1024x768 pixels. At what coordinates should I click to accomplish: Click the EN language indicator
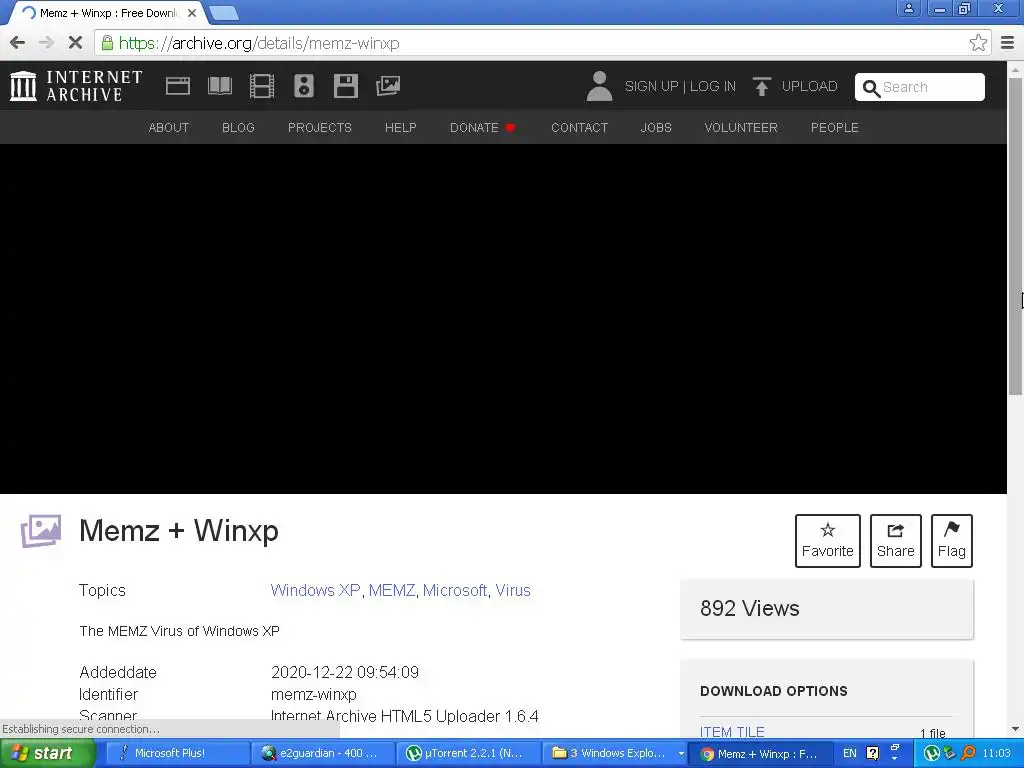pos(850,754)
